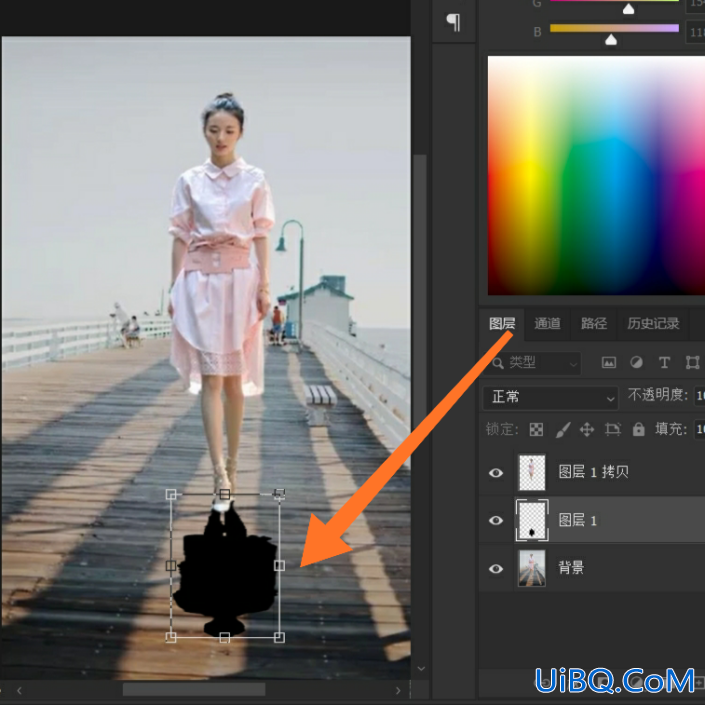
Task: Click the 图层 1 layer name
Action: (578, 521)
